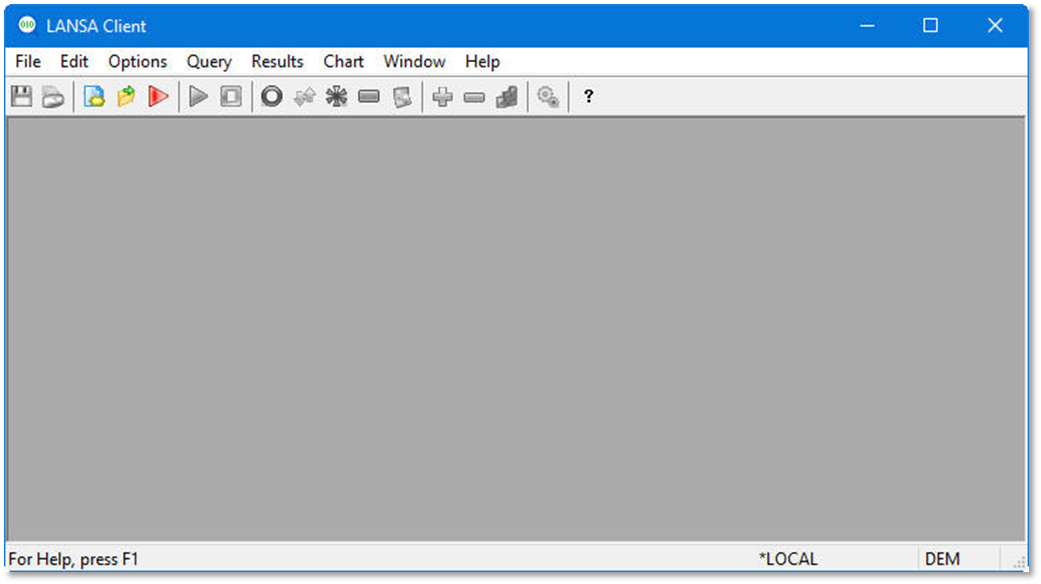This screenshot has height=584, width=1041.
Task: Click the gray rectangle icon next to asterisk
Action: (x=369, y=97)
